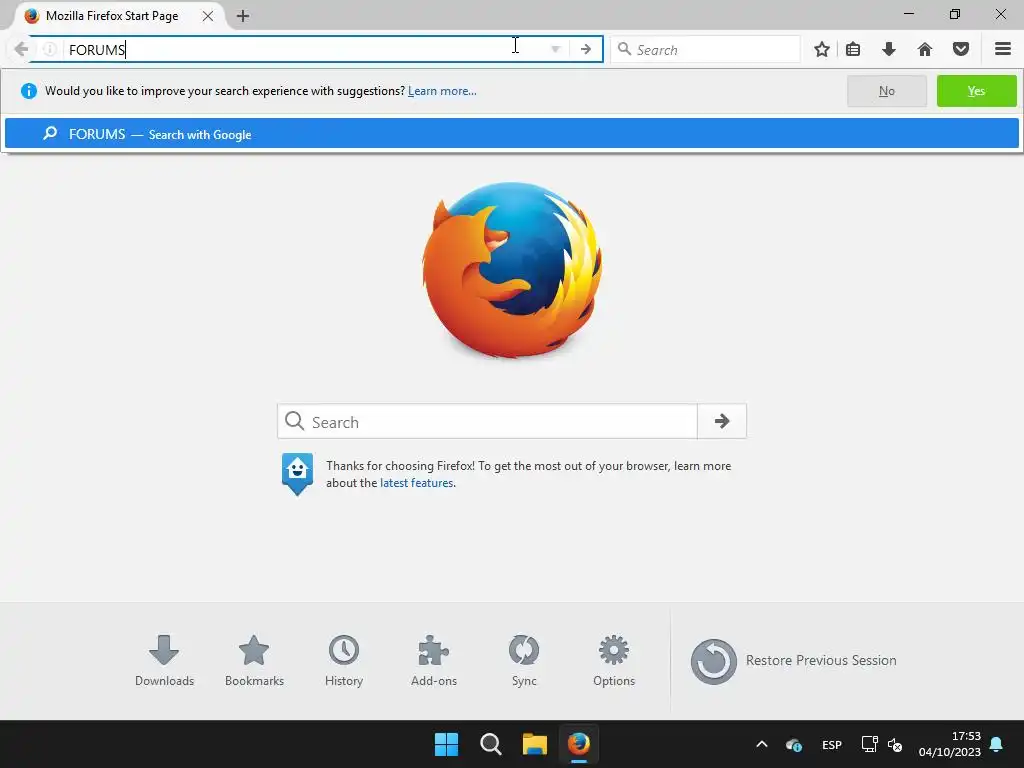Show bookmarks list menu icon
Image resolution: width=1024 pixels, height=768 pixels.
(853, 49)
